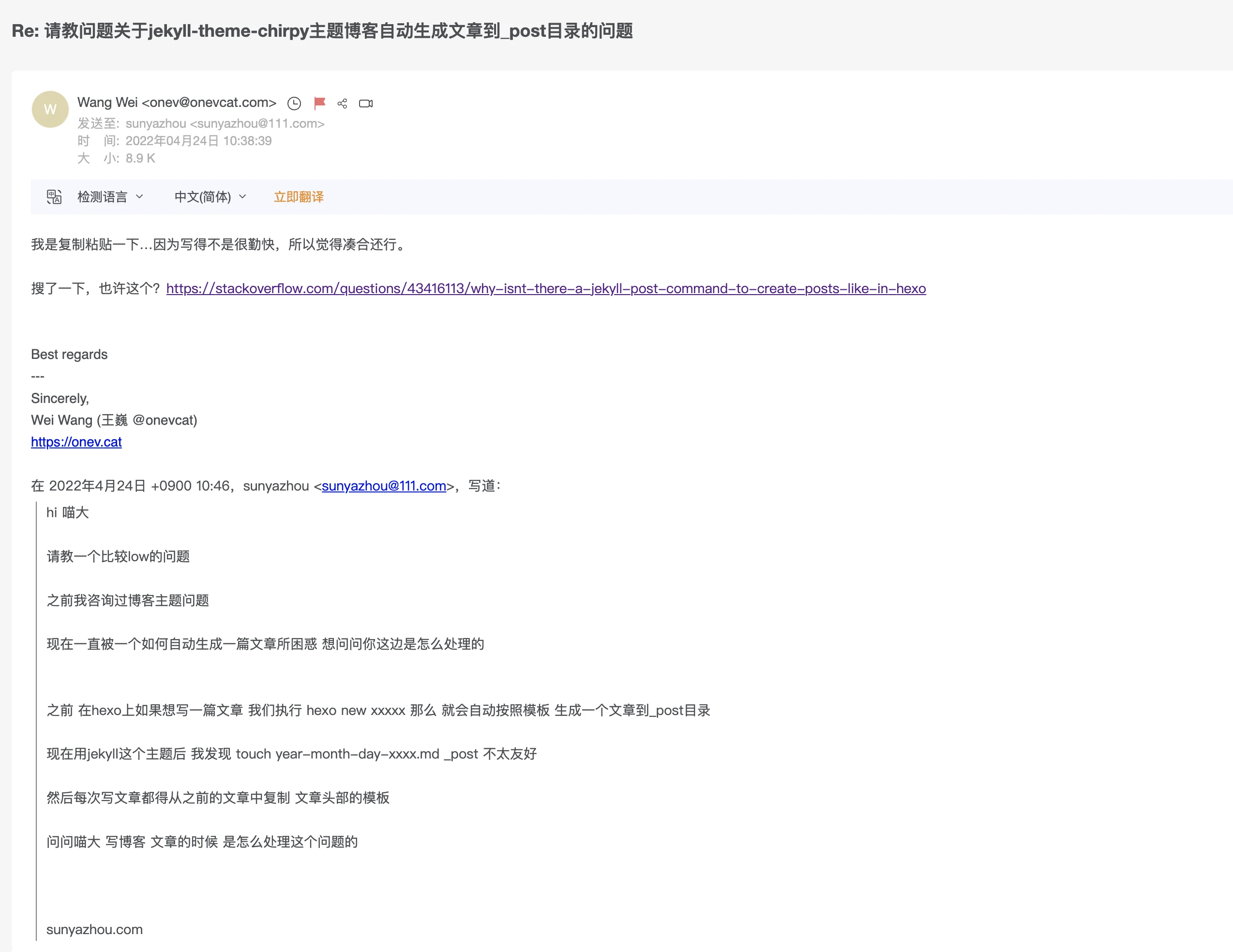Click the share icon next to flag
1233x952 pixels.
coord(342,103)
